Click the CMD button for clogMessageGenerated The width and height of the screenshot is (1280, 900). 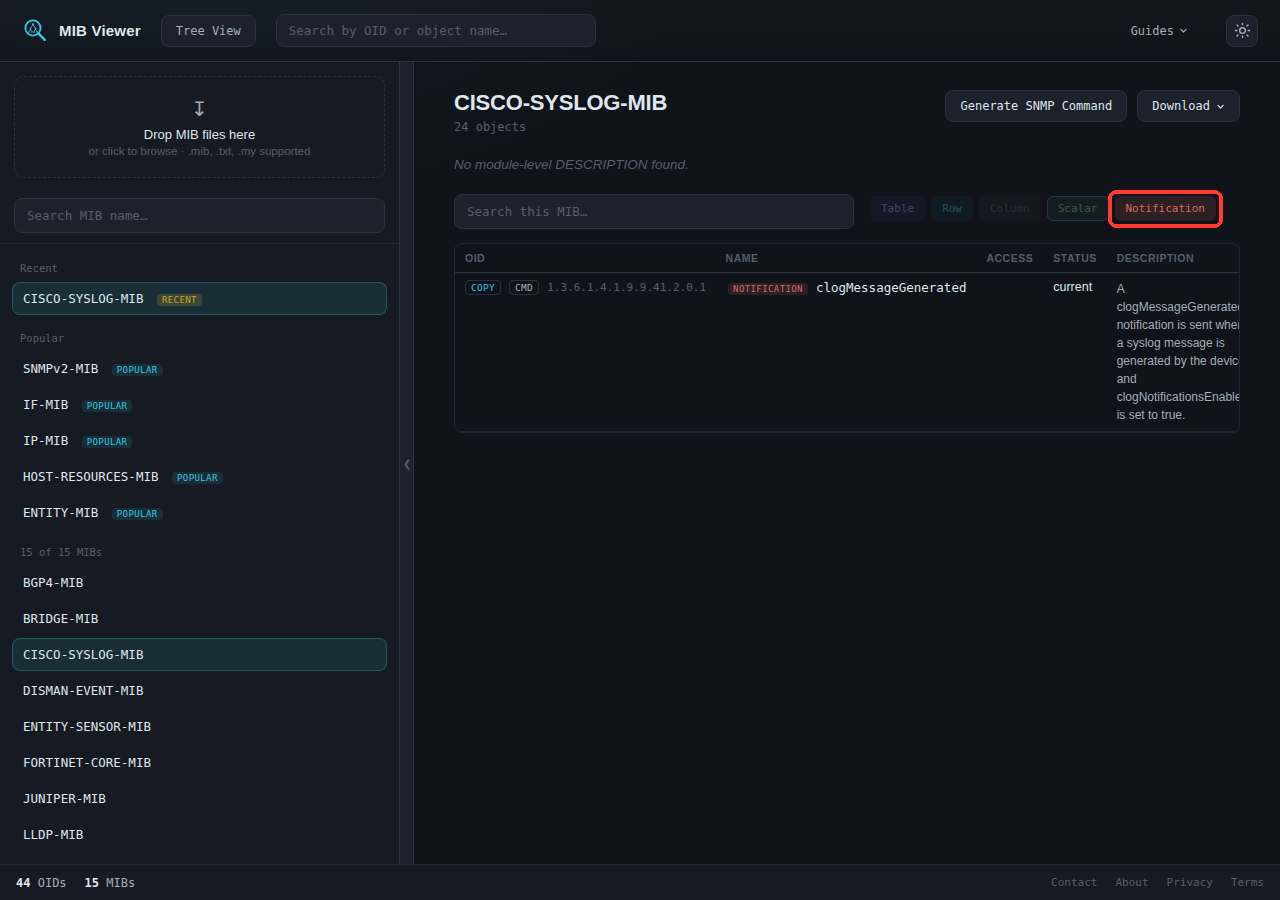[524, 288]
